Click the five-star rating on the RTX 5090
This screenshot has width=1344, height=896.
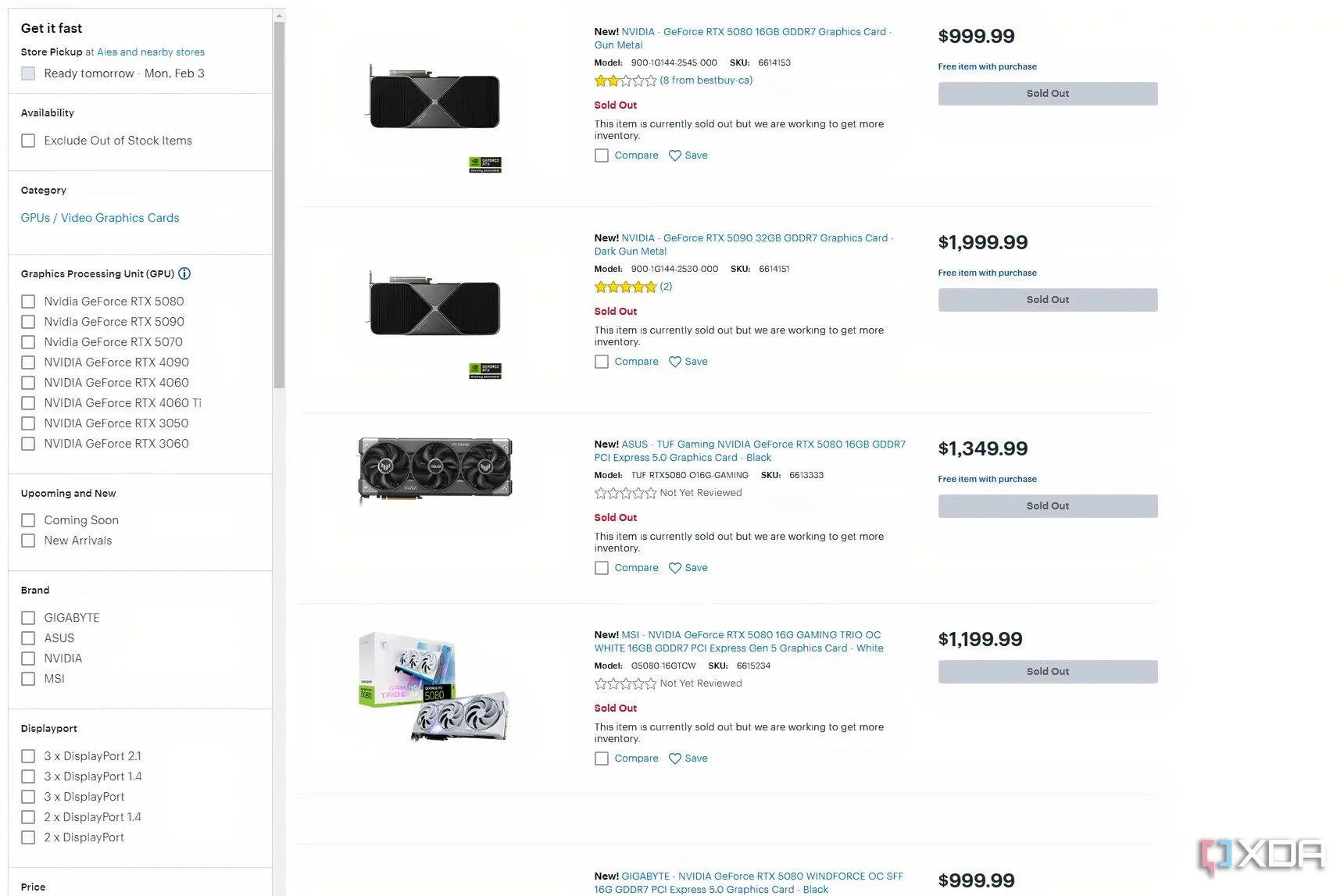[625, 287]
